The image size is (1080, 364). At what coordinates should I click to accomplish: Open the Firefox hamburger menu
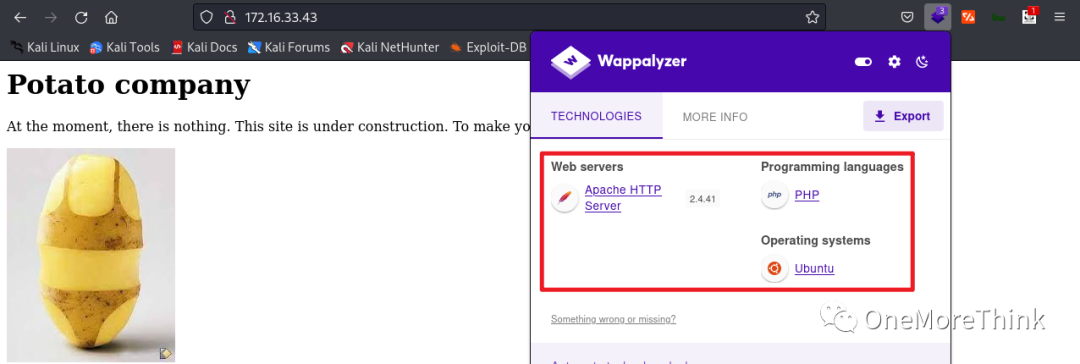click(1059, 17)
